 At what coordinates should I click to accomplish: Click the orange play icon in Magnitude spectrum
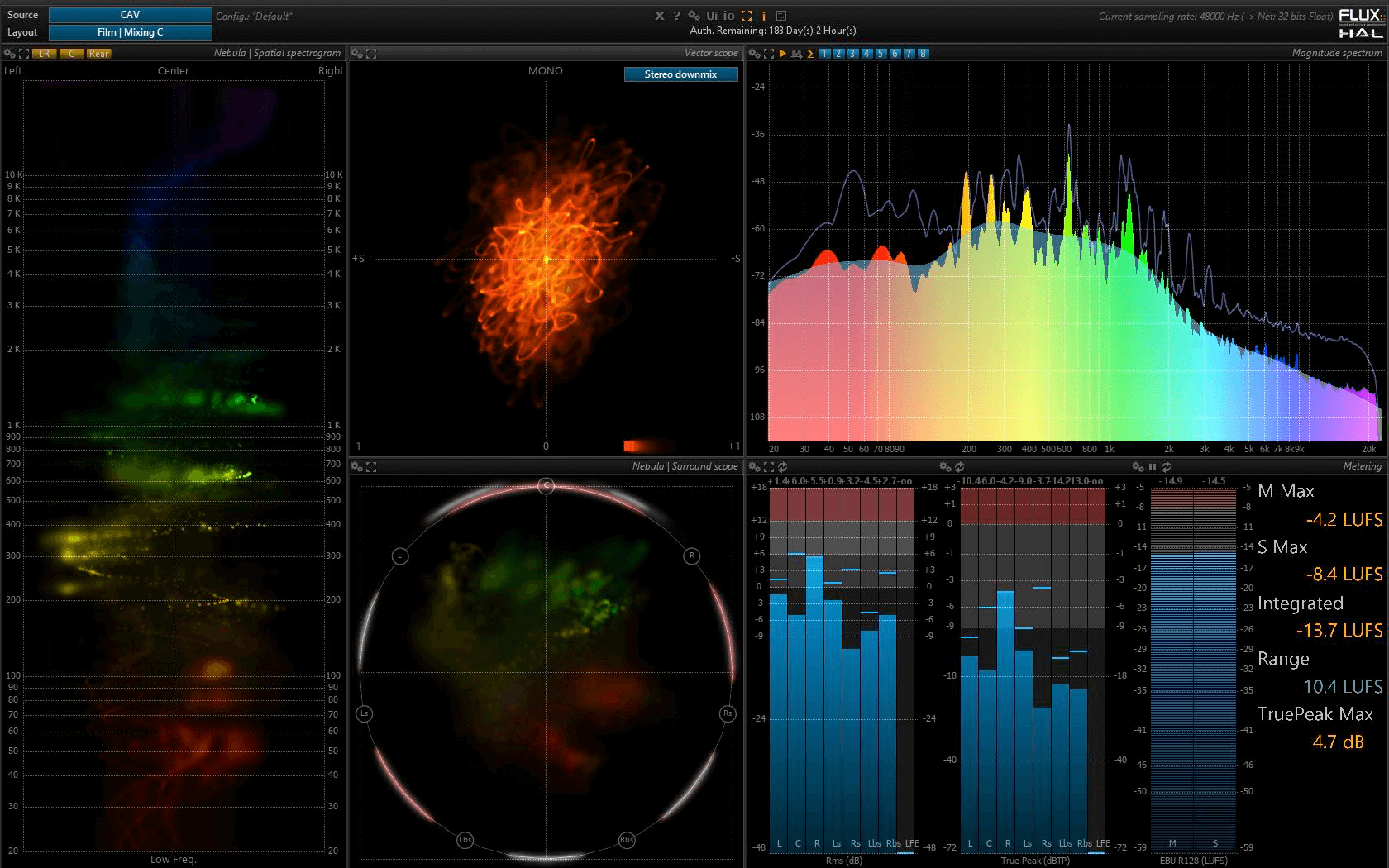click(783, 54)
